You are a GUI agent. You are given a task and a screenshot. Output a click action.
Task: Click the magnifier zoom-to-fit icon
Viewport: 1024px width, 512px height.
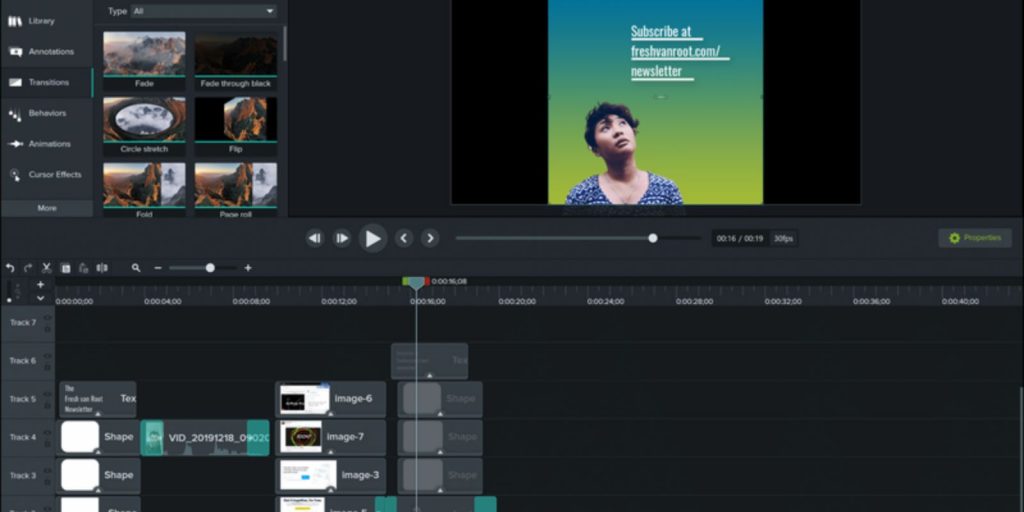point(136,268)
